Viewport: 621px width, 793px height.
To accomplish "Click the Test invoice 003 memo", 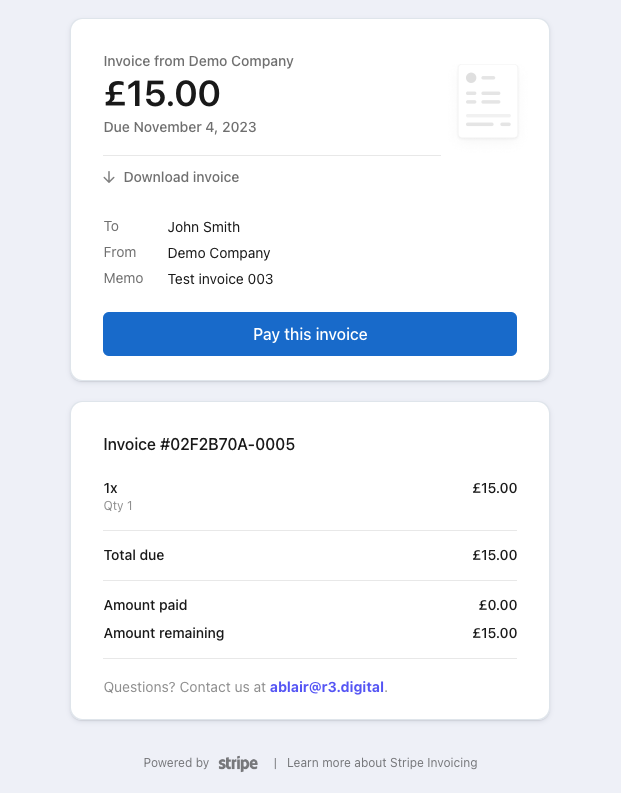I will pos(220,279).
